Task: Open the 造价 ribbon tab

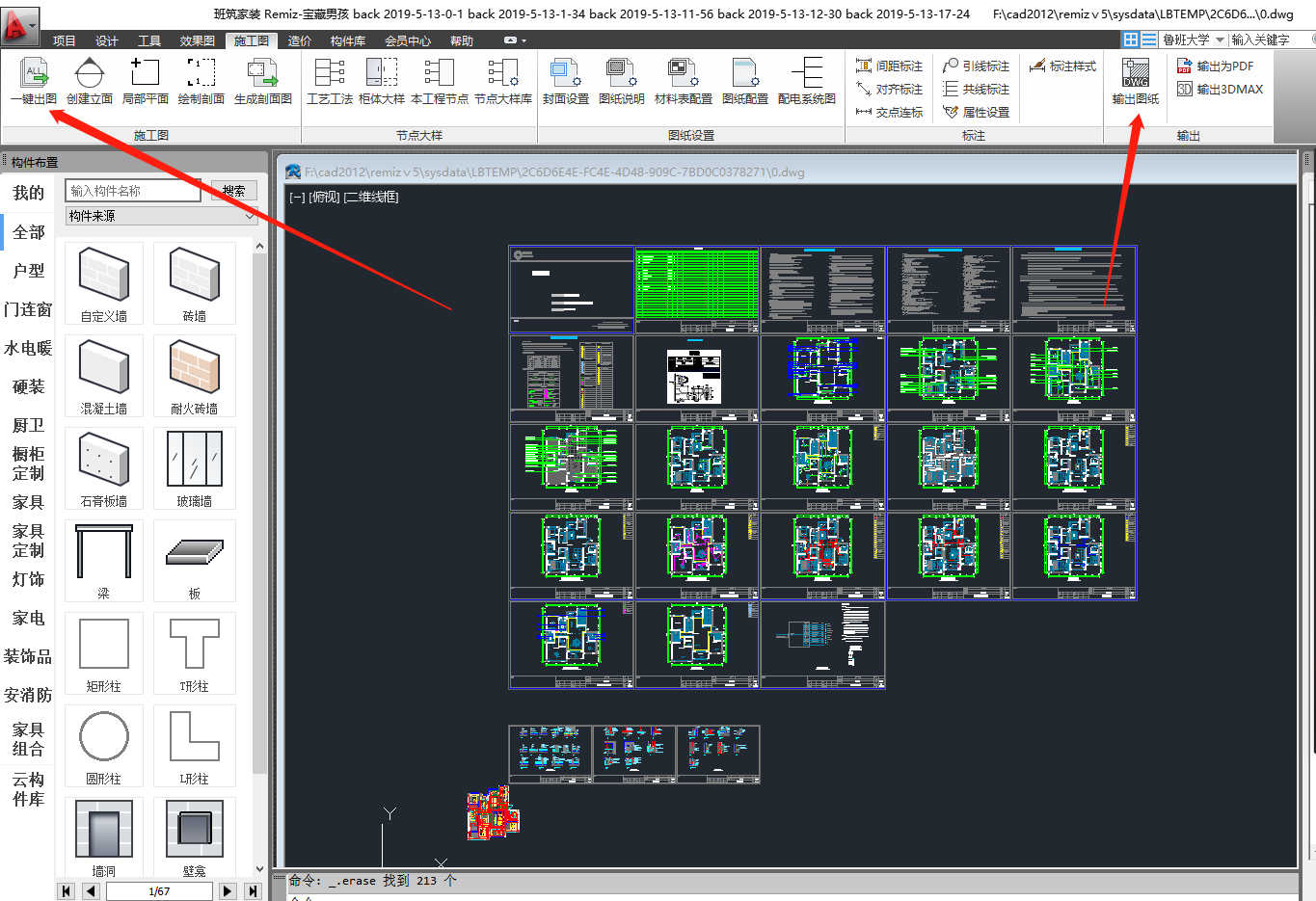Action: [300, 40]
